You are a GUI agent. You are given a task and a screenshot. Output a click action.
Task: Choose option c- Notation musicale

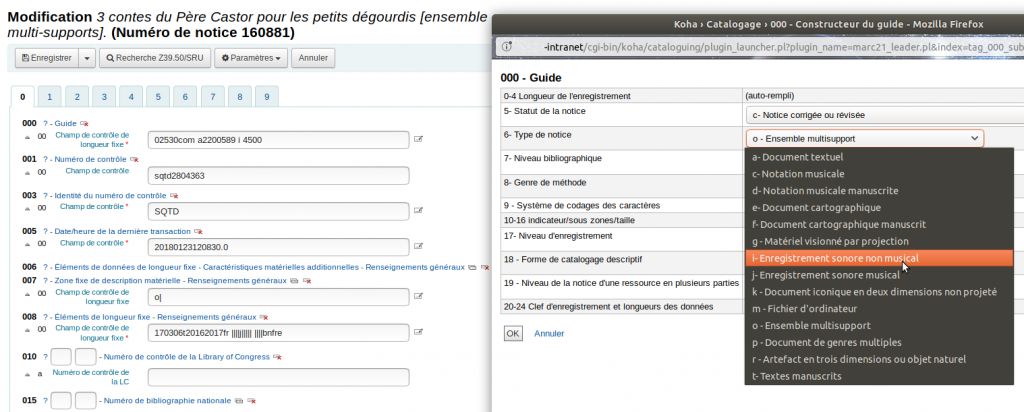(x=879, y=174)
